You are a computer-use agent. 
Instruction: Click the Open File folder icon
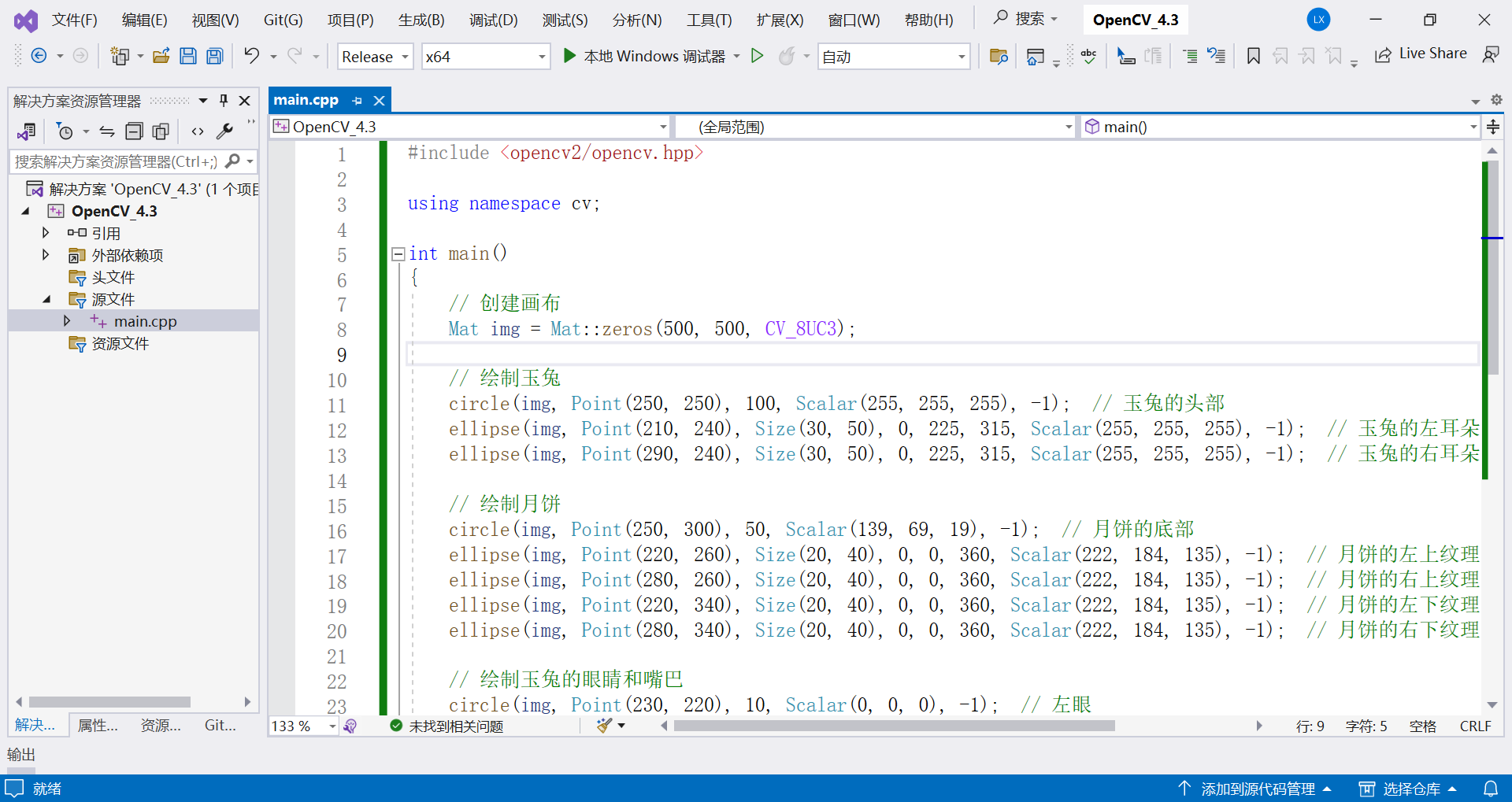(161, 56)
